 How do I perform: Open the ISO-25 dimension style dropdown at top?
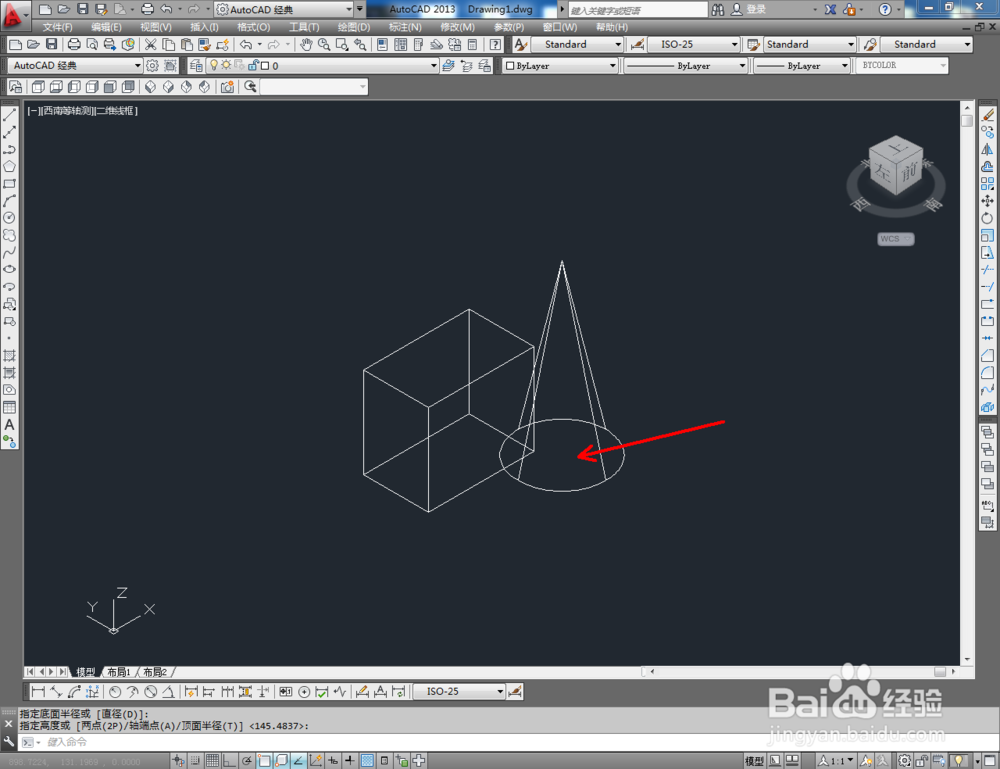point(693,45)
